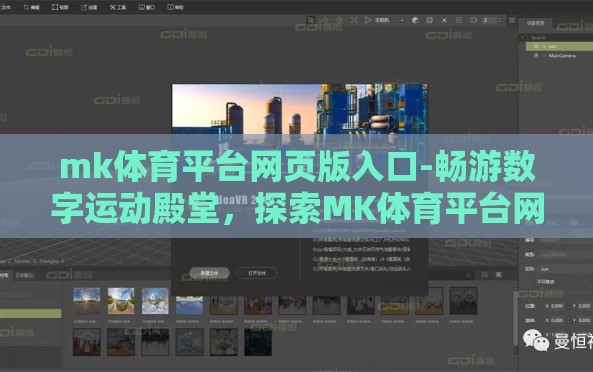Expand the box icon beside MainCamera

coord(536,55)
